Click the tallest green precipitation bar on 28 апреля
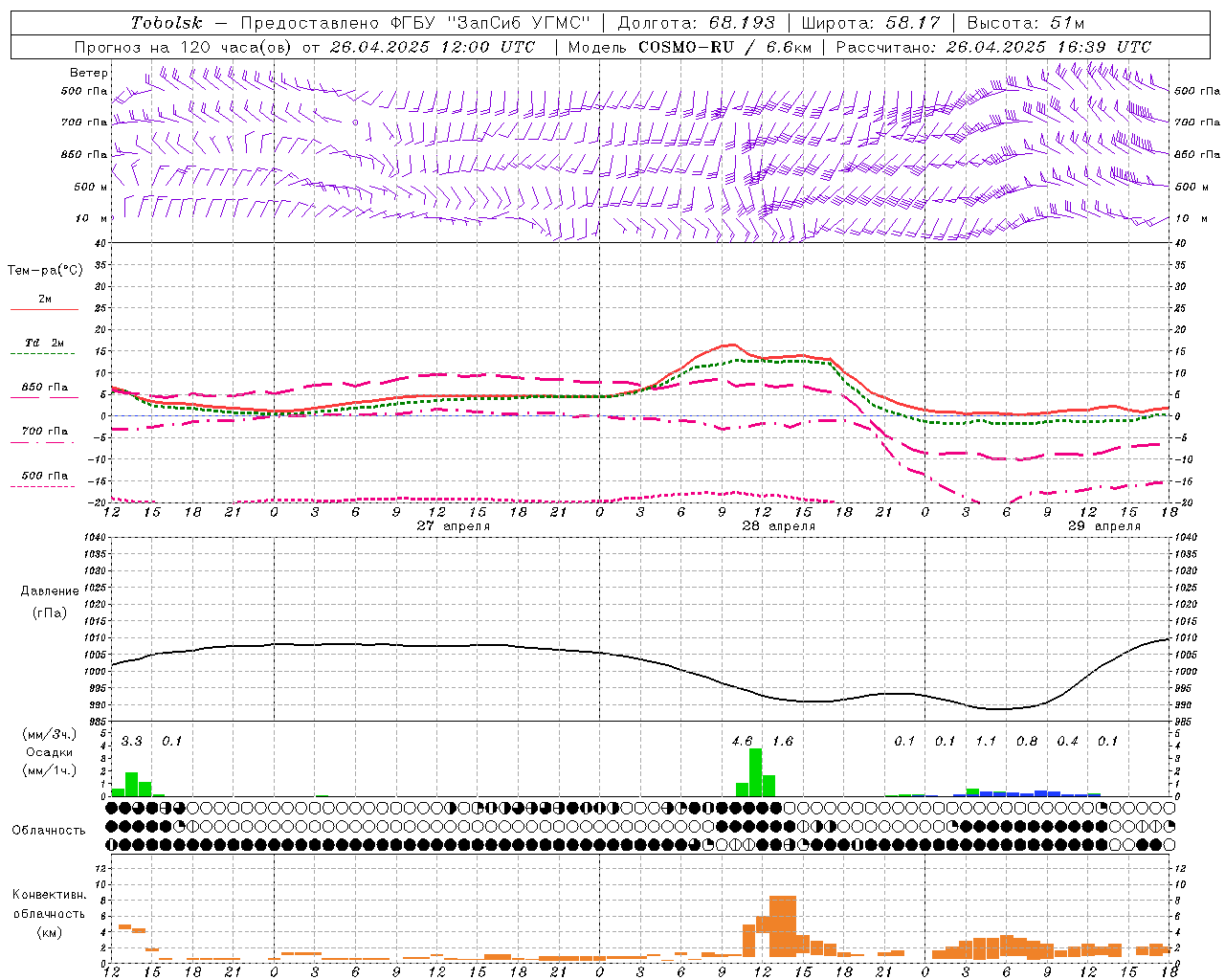1225x980 pixels. 756,771
